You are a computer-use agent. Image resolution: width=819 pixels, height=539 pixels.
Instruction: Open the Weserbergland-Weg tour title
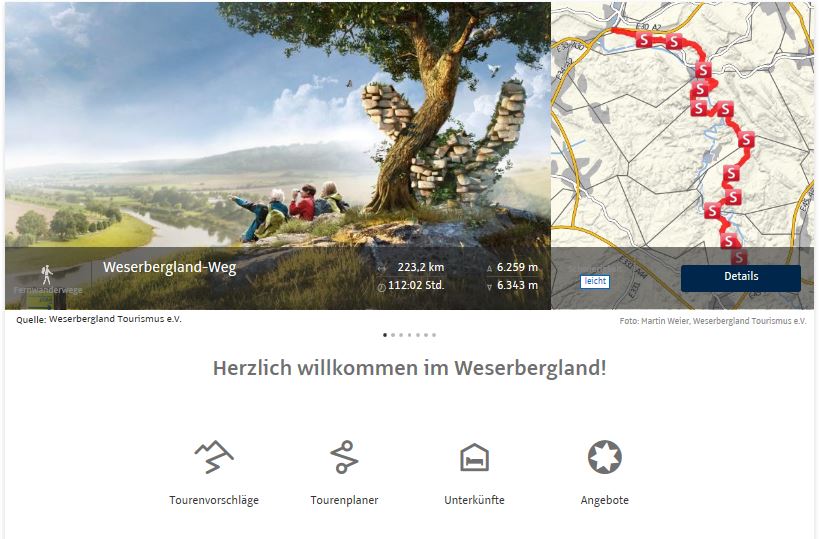170,267
